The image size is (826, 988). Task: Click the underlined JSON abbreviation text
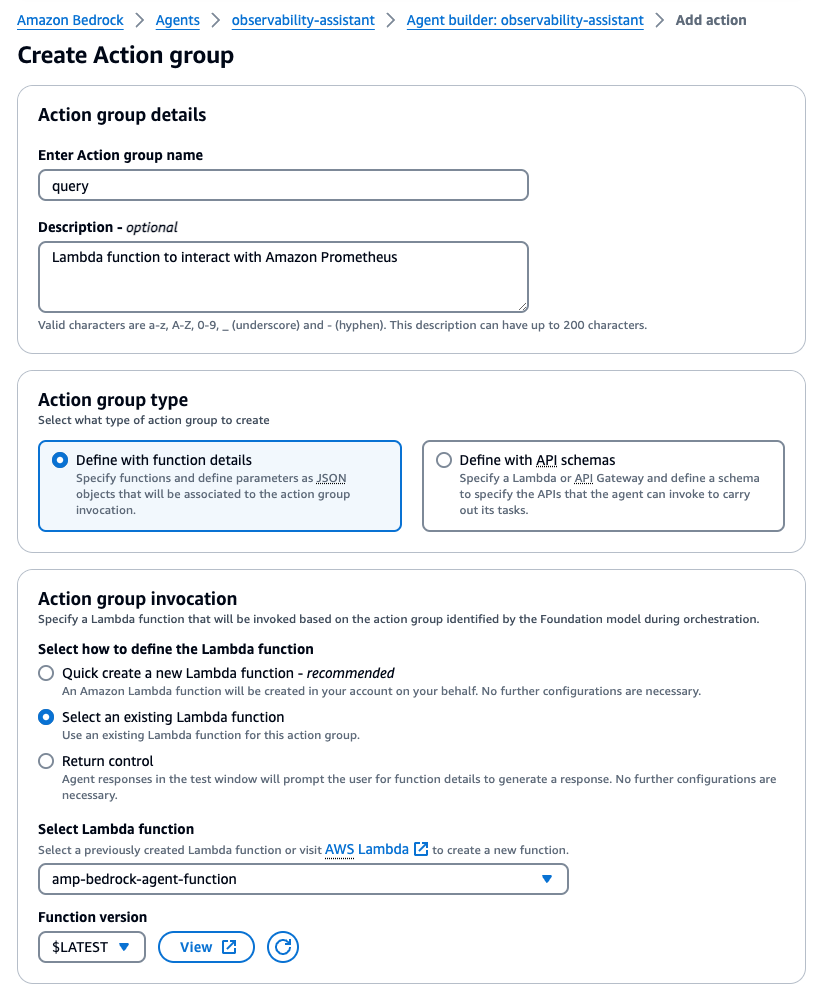[330, 478]
